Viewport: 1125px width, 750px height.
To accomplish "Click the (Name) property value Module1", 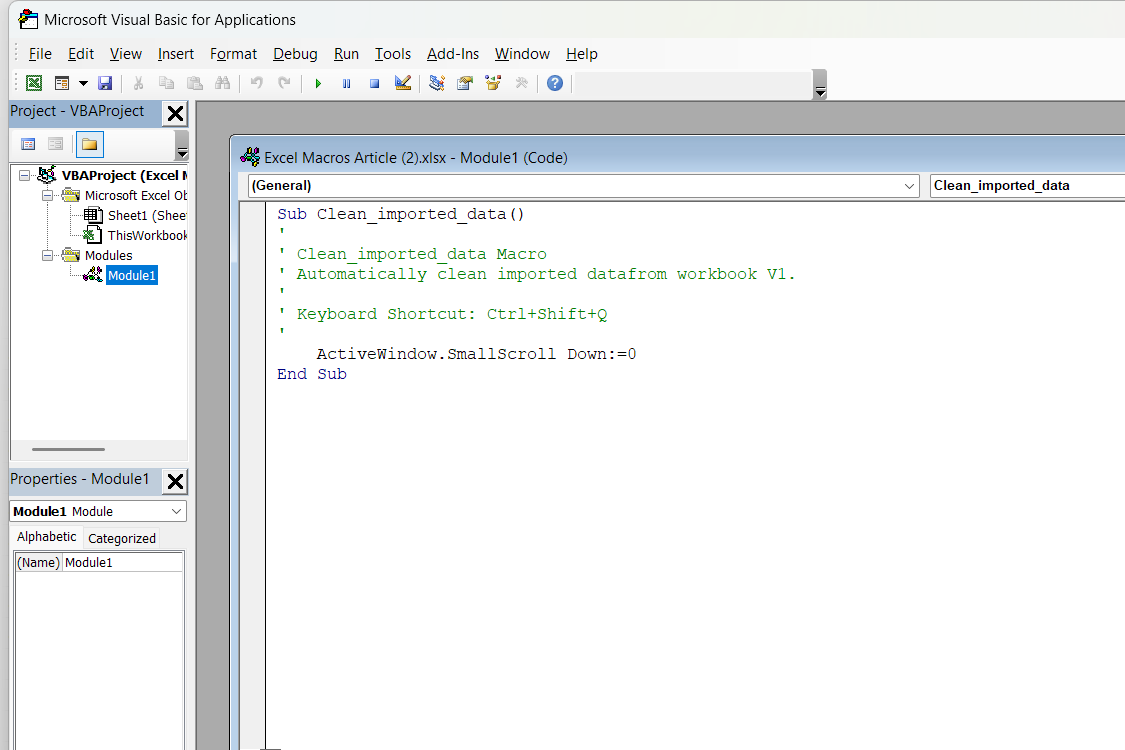I will [x=123, y=563].
